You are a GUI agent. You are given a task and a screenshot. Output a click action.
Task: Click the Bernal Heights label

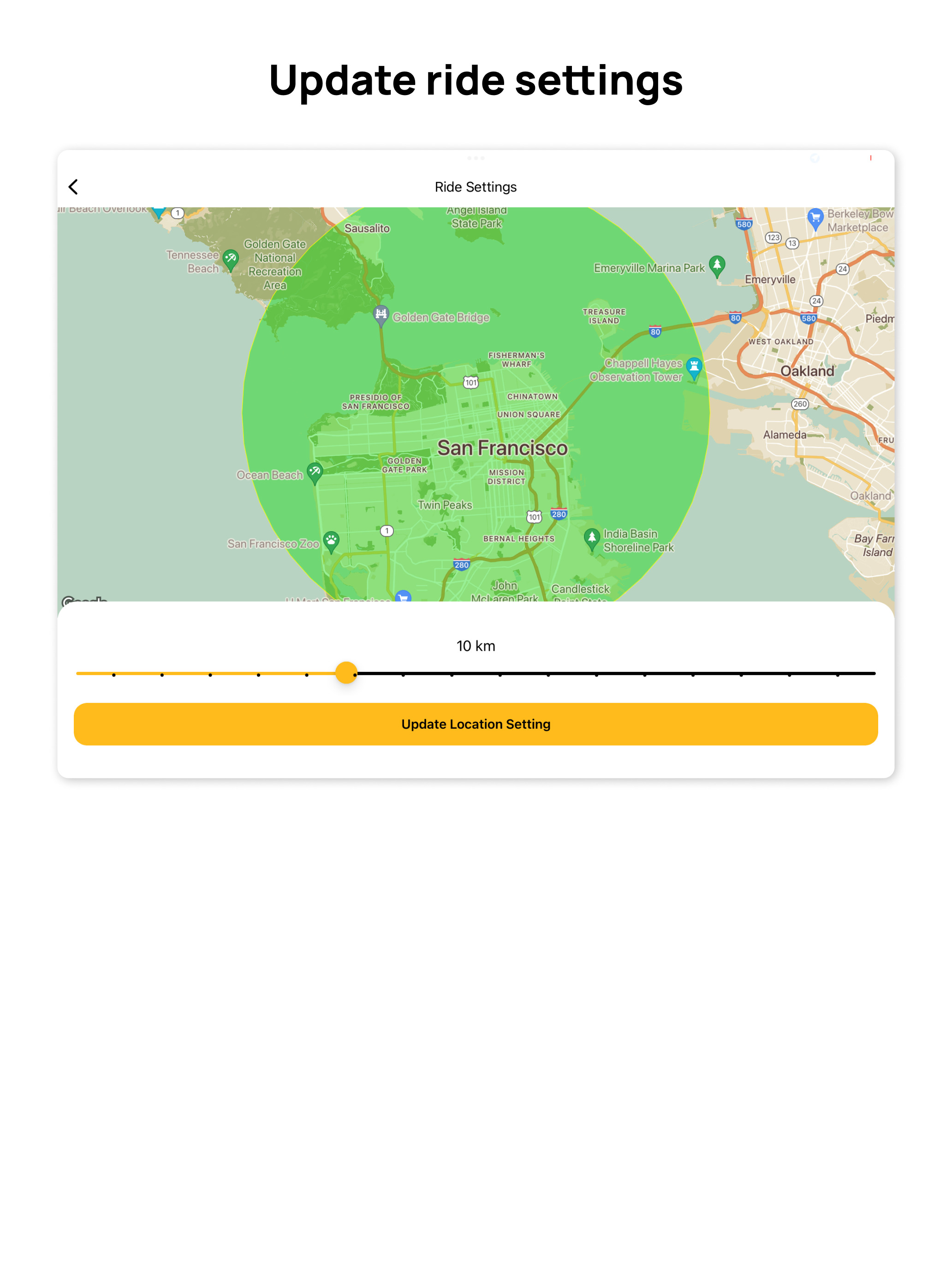519,539
